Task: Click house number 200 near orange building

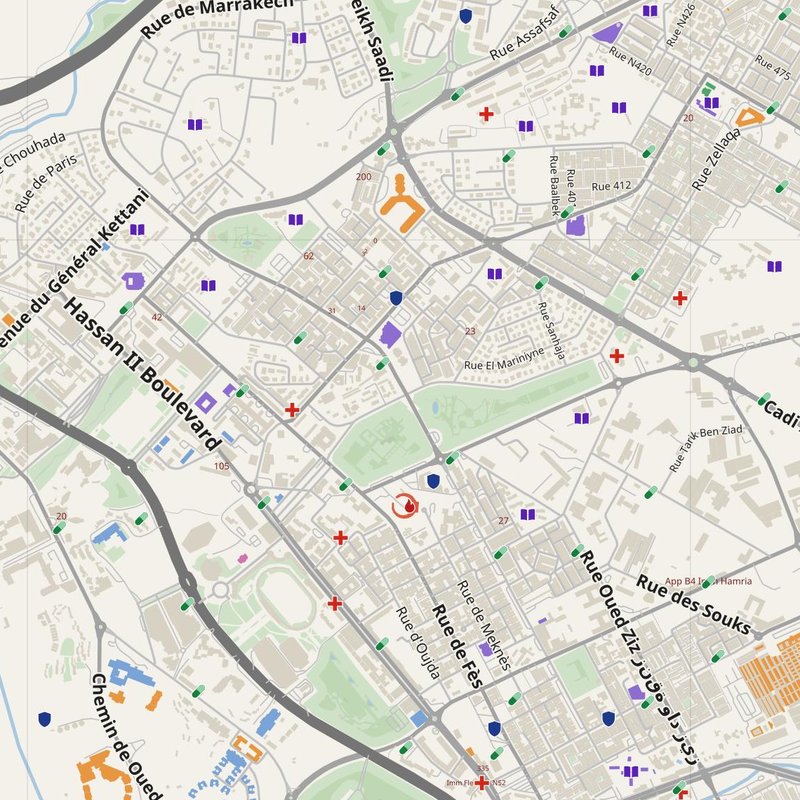Action: coord(364,177)
